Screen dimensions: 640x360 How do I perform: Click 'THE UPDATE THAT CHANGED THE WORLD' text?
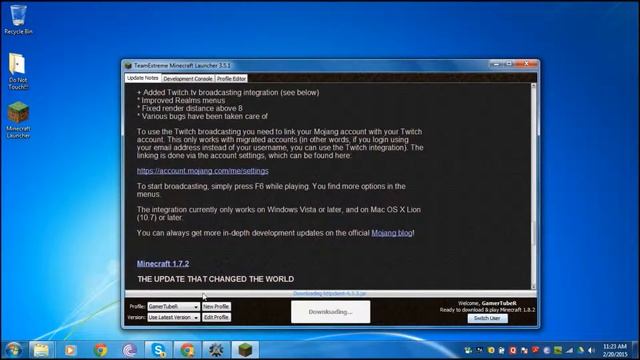coord(216,279)
